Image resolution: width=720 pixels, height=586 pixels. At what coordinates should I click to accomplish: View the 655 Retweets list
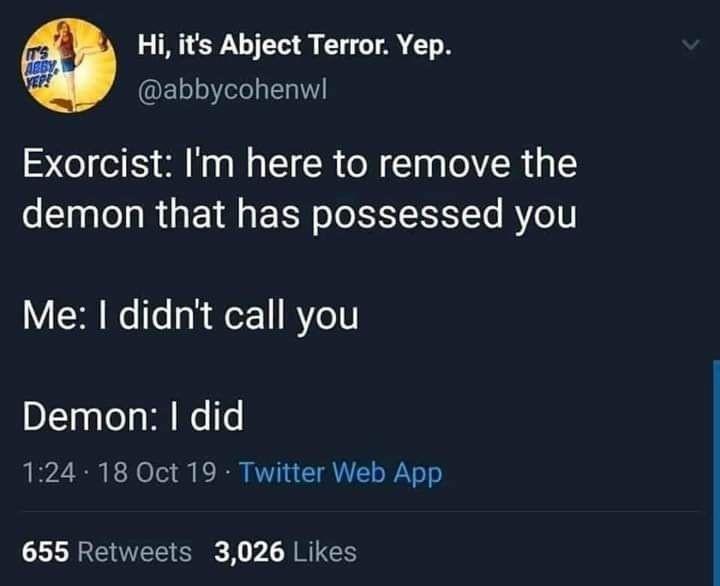tap(107, 552)
